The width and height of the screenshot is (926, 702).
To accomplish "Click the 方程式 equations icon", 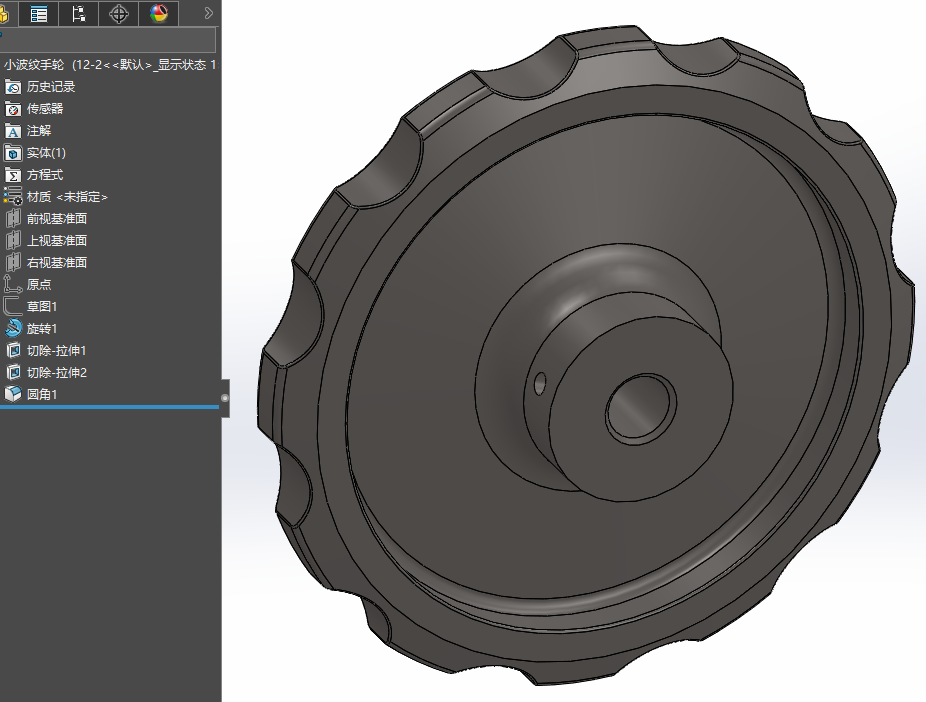I will coord(13,175).
